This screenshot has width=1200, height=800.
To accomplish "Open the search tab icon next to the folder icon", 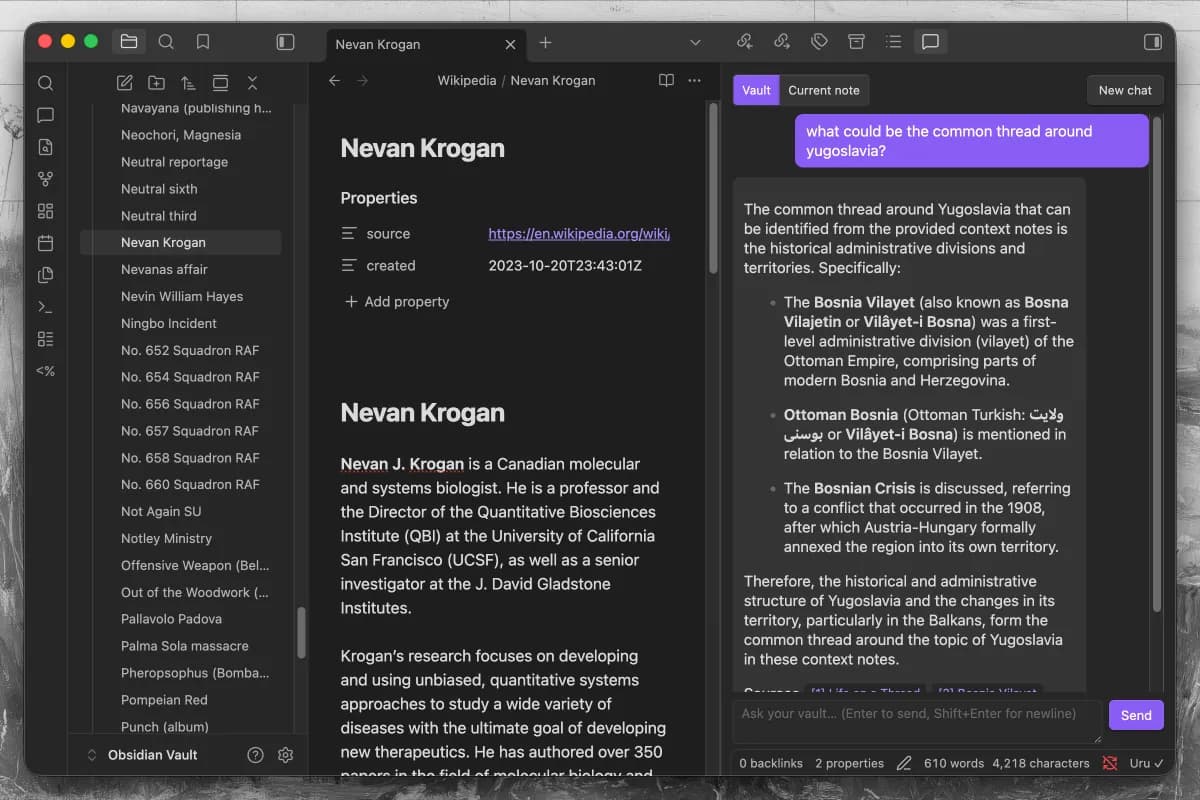I will pyautogui.click(x=166, y=42).
